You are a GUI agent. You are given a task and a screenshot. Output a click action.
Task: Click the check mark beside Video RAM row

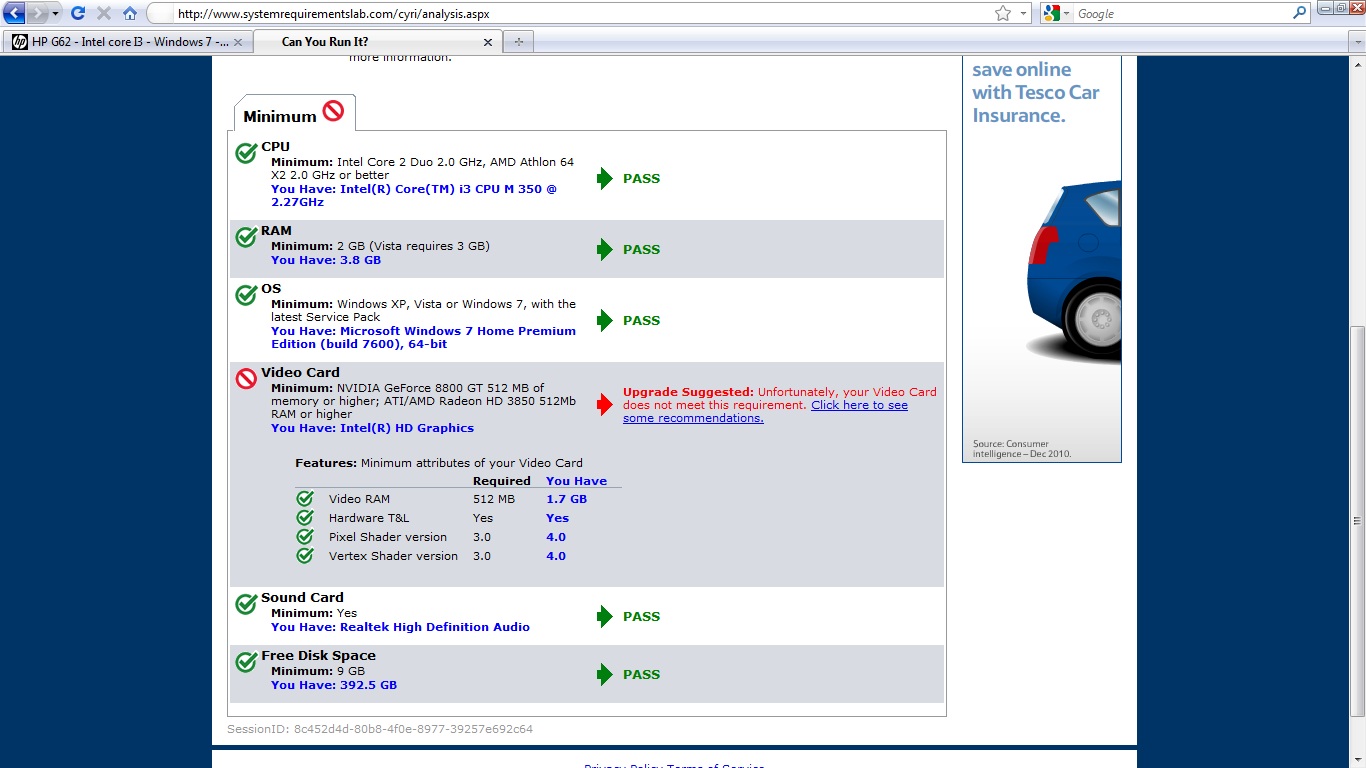pos(305,499)
